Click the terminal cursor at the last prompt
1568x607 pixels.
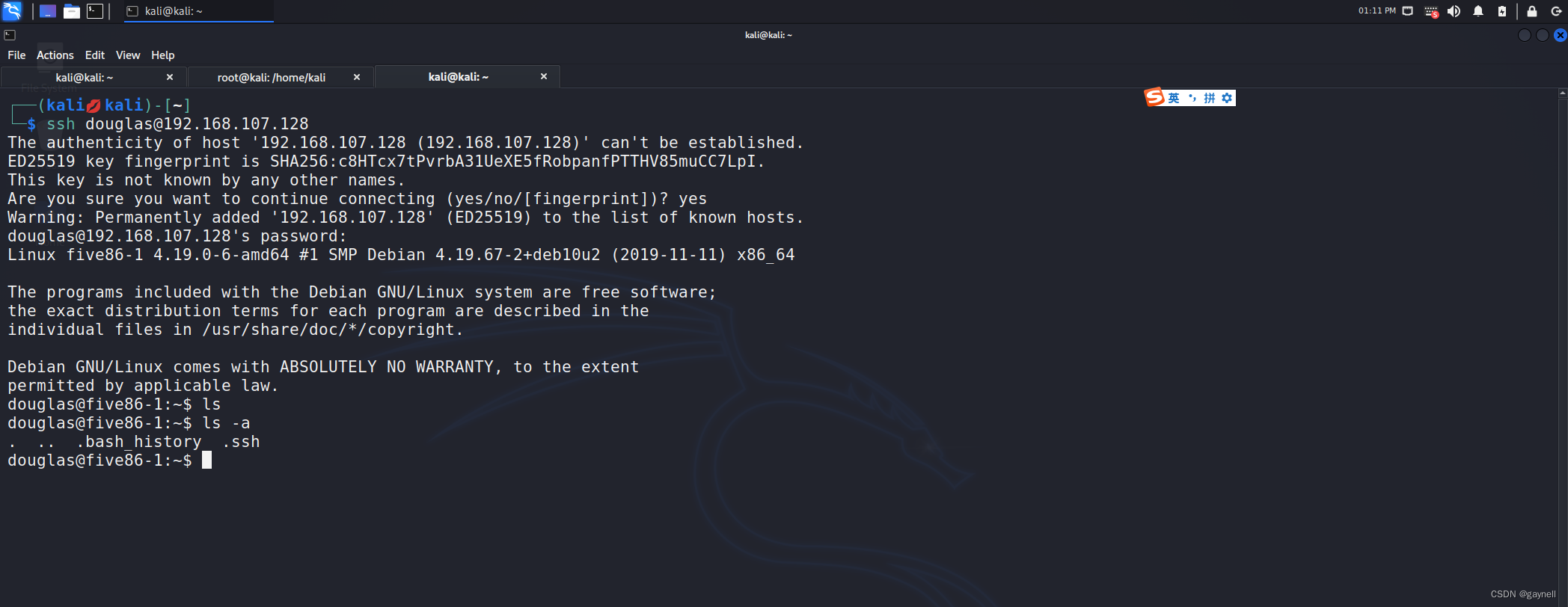click(207, 460)
